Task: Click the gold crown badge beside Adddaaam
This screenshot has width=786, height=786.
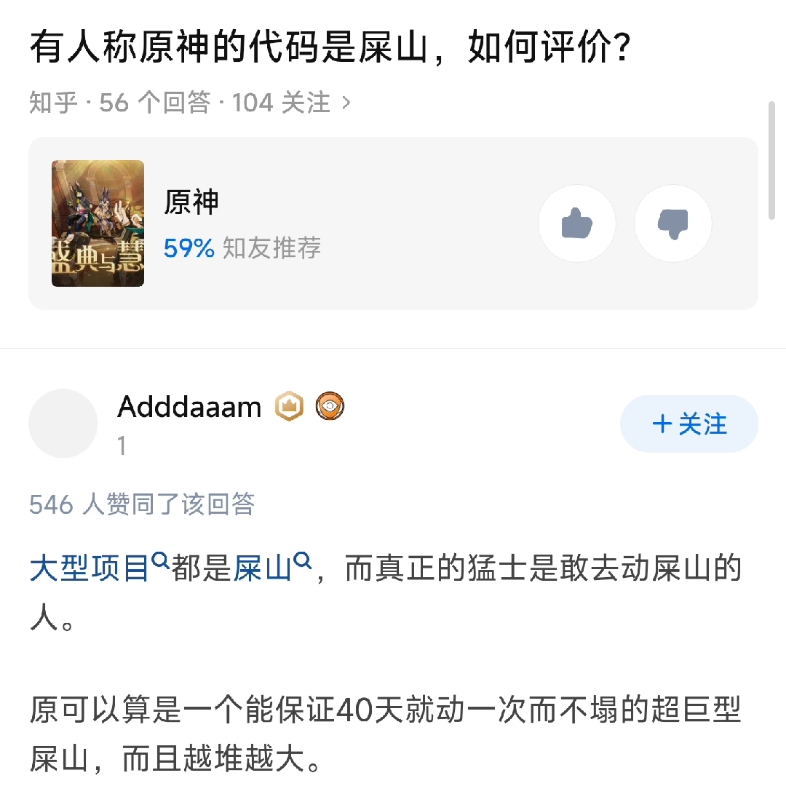Action: [290, 406]
